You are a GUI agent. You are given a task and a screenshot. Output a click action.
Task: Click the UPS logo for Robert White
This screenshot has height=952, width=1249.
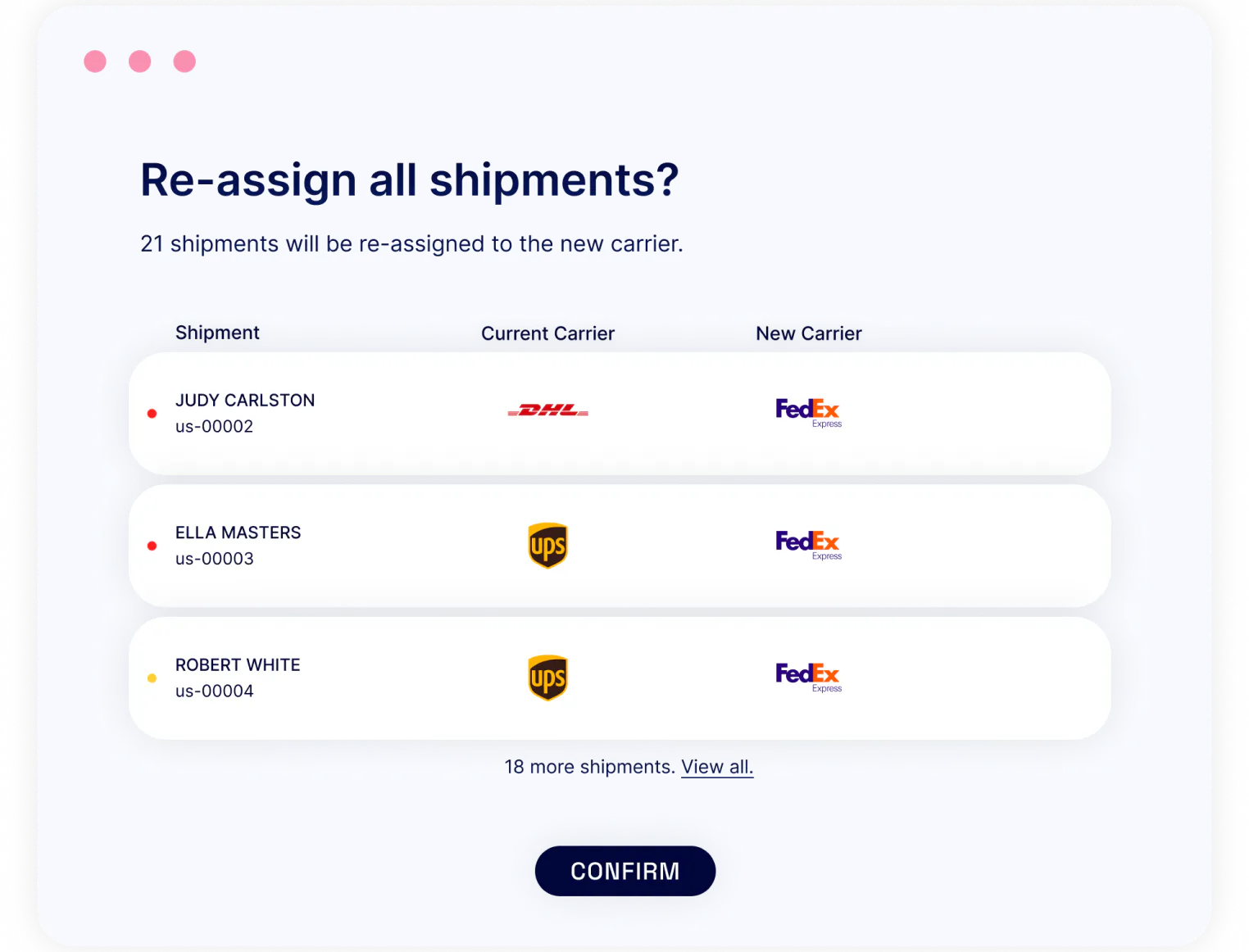pyautogui.click(x=547, y=678)
